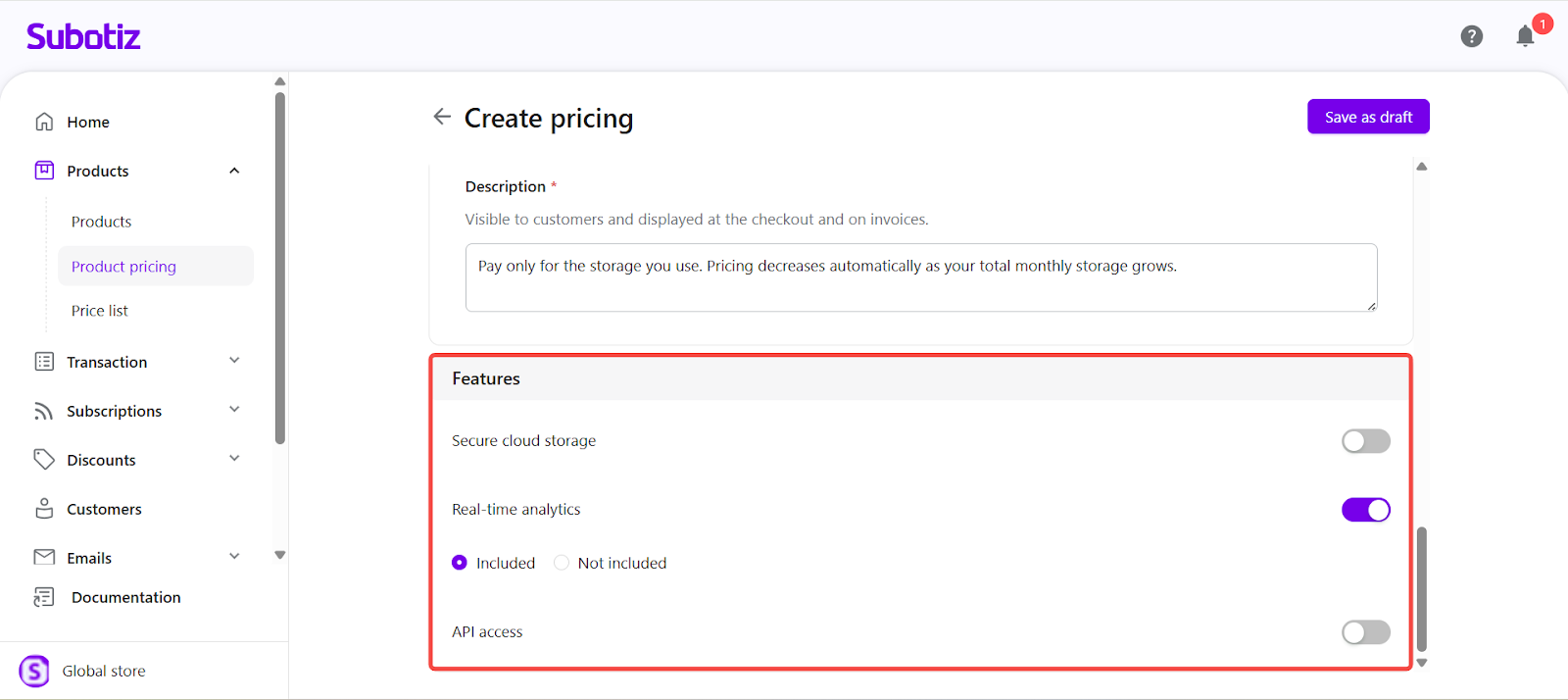Click the back arrow beside Create pricing
The image size is (1568, 700).
click(442, 117)
